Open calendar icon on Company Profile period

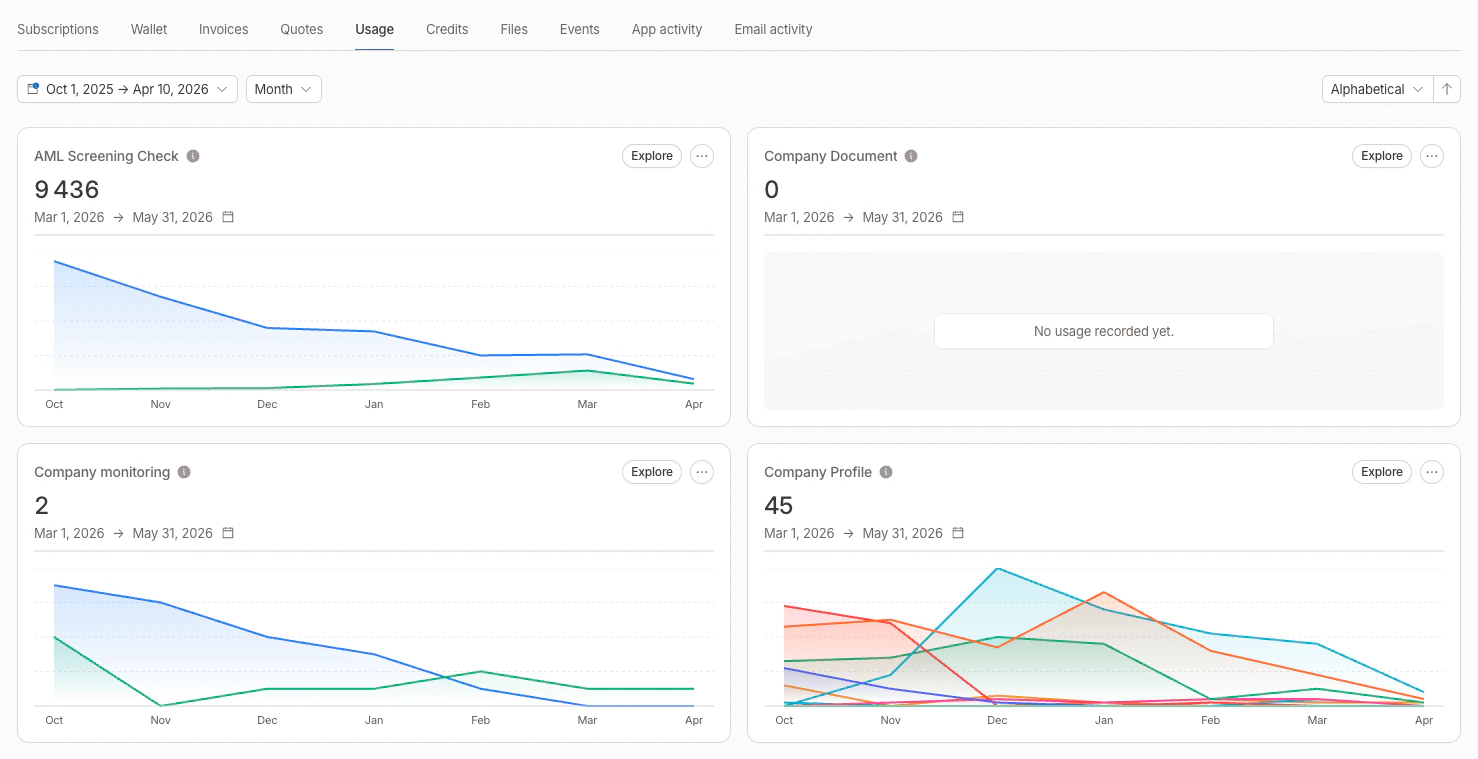coord(958,533)
